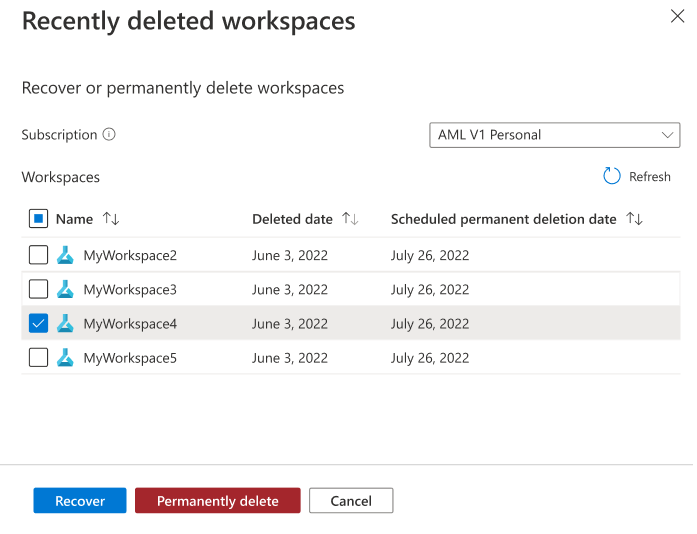Click the MyWorkspace5 flask icon
The height and width of the screenshot is (534, 697).
[66, 357]
